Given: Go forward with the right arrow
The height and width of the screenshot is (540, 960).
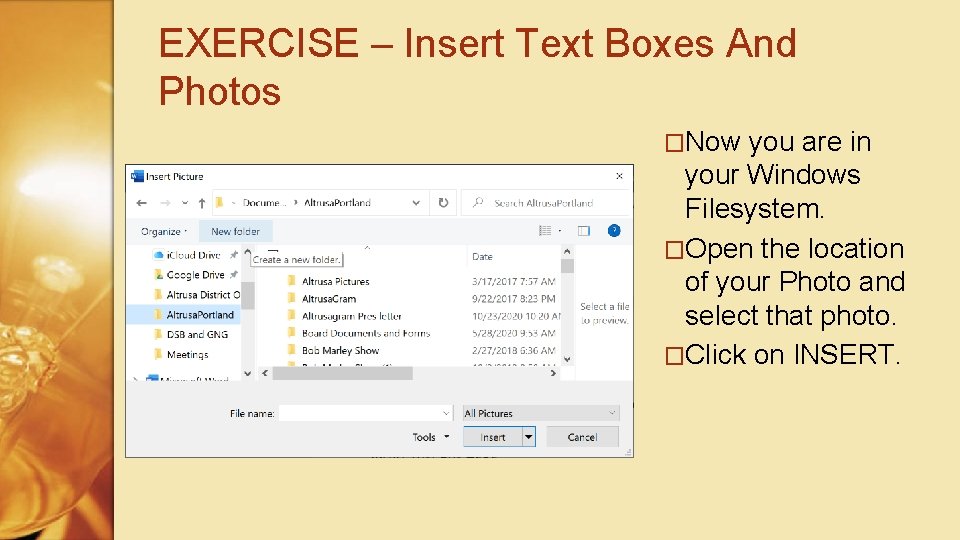Looking at the screenshot, I should pyautogui.click(x=165, y=203).
